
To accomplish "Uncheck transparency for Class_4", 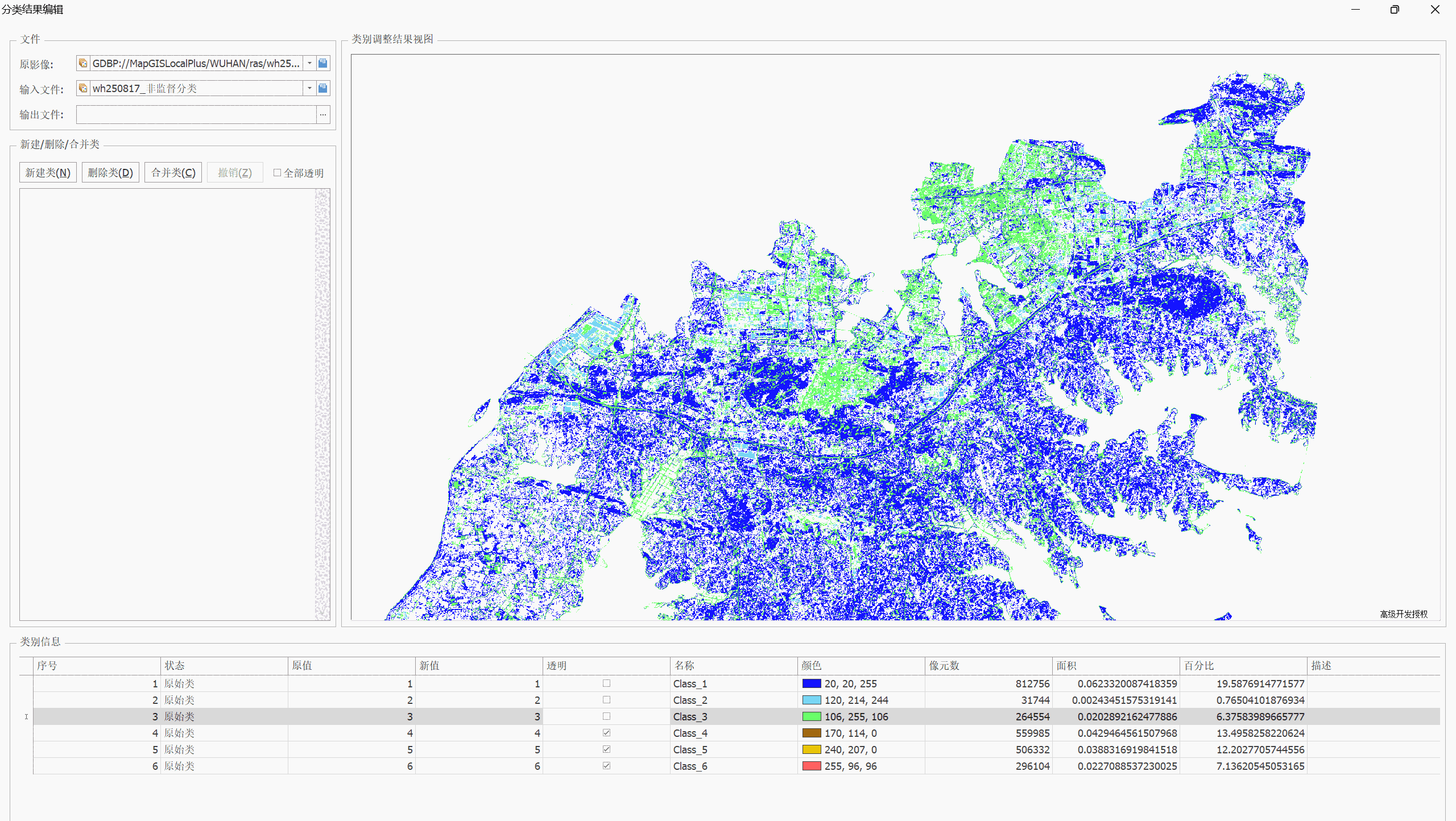I will [x=606, y=733].
